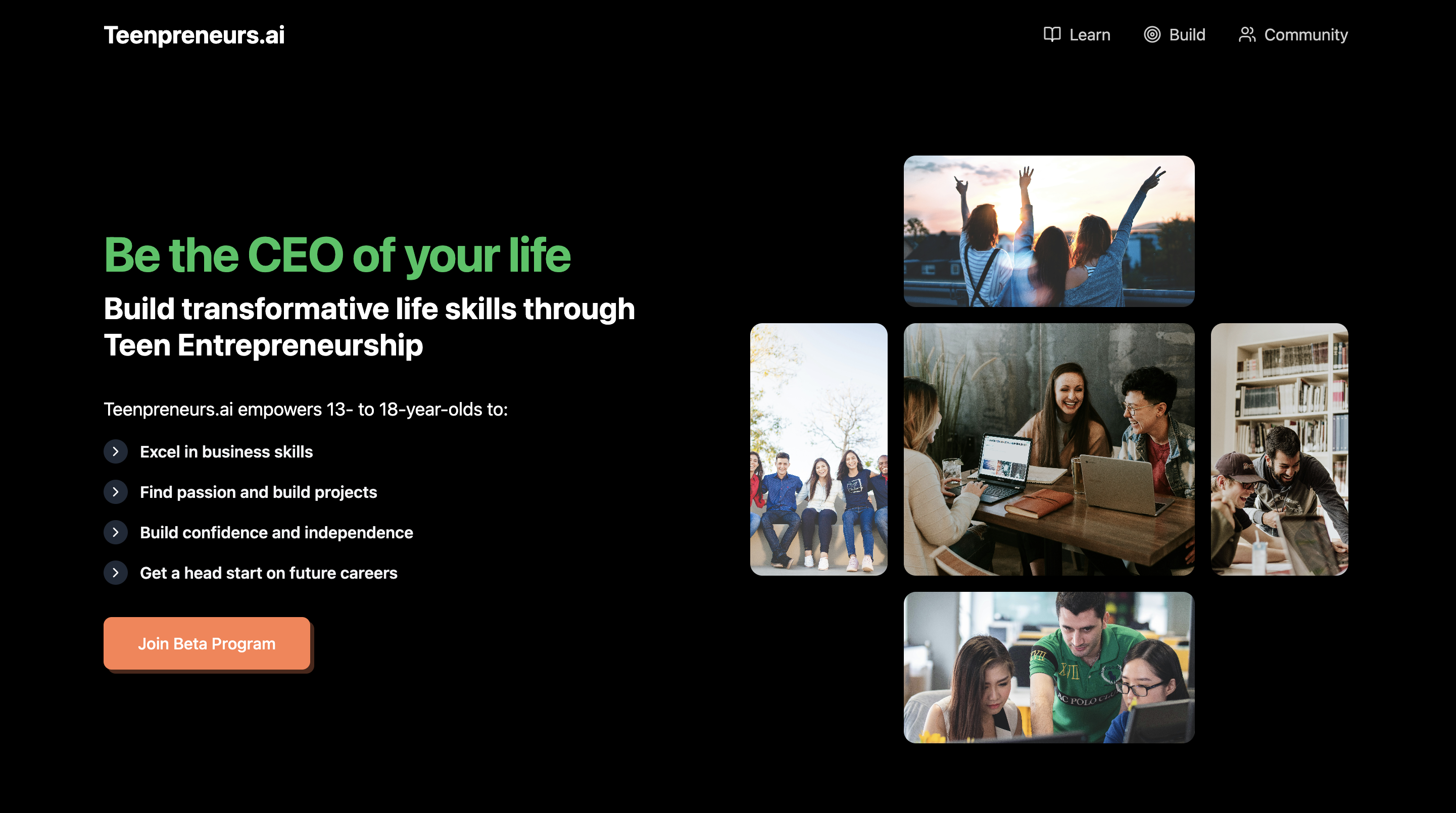This screenshot has height=813, width=1456.
Task: Click chevron beside Excel in business skills
Action: (x=115, y=451)
